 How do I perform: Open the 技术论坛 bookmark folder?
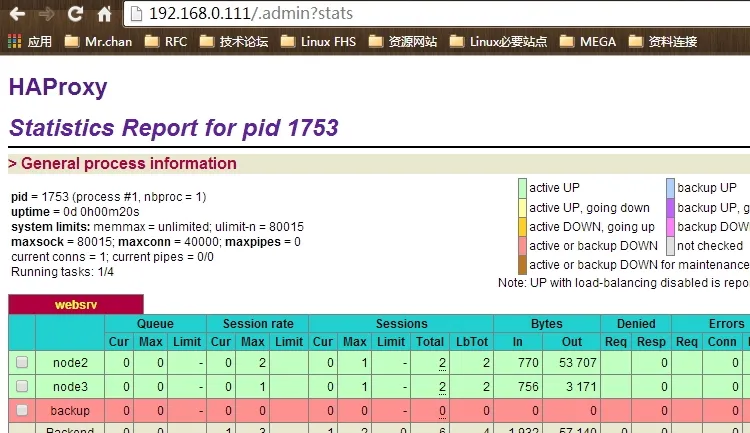coord(233,42)
